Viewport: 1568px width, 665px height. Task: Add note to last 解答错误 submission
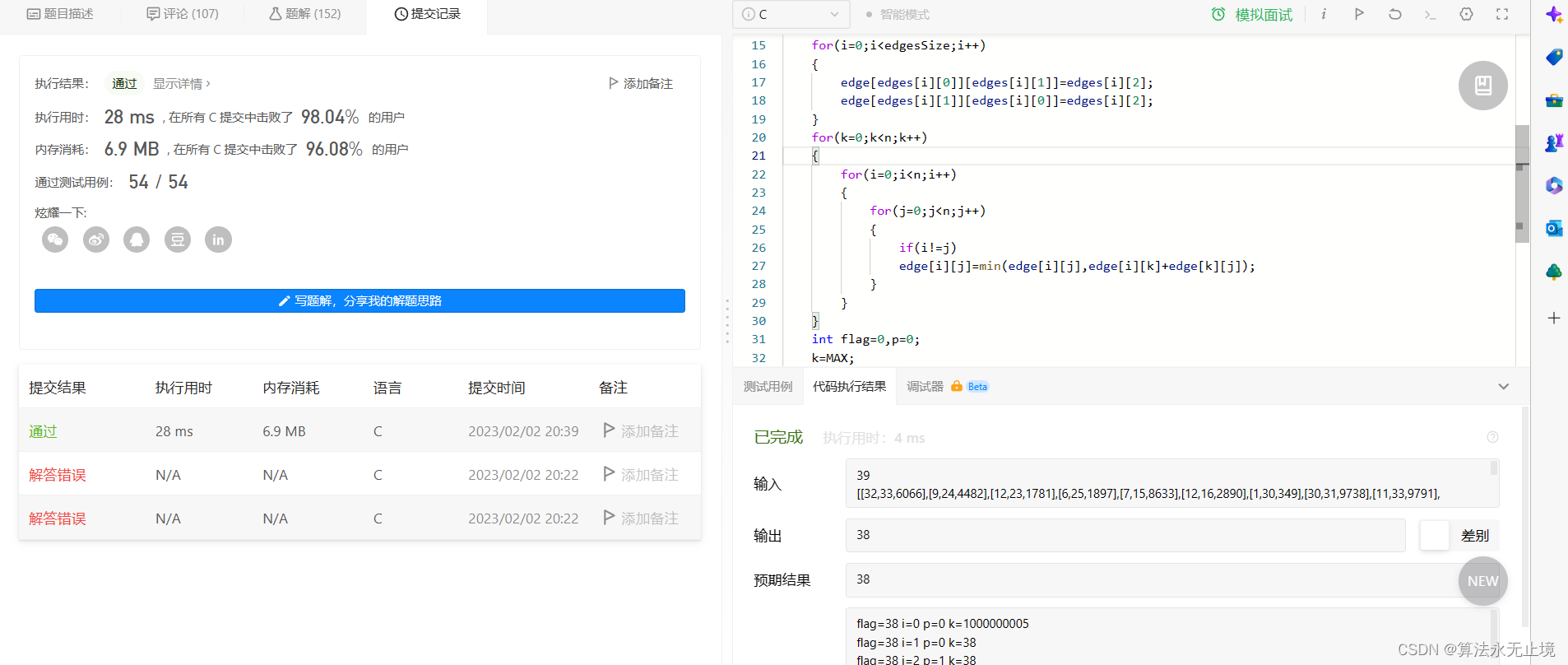641,519
